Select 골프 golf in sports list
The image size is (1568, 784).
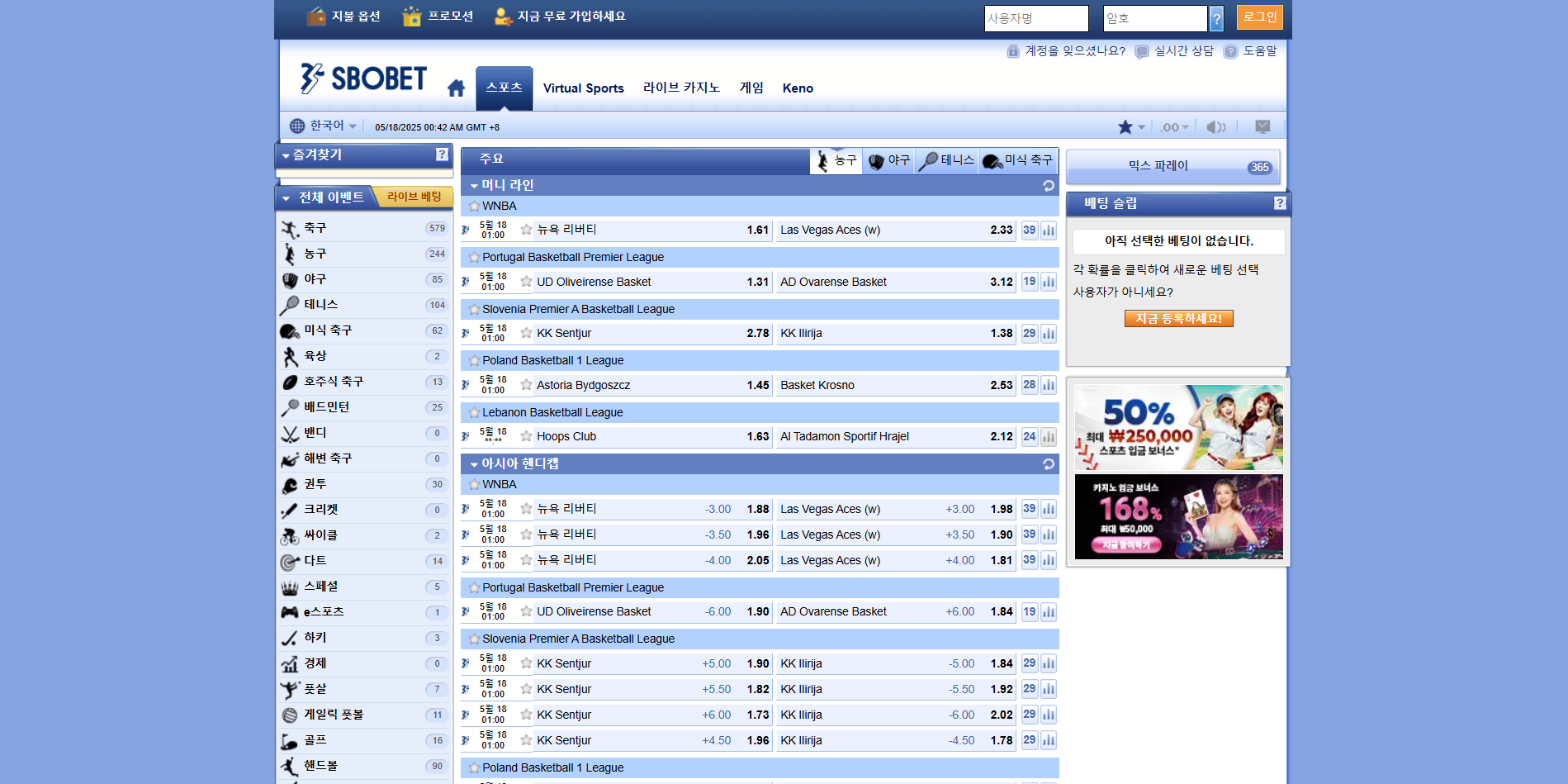point(364,740)
